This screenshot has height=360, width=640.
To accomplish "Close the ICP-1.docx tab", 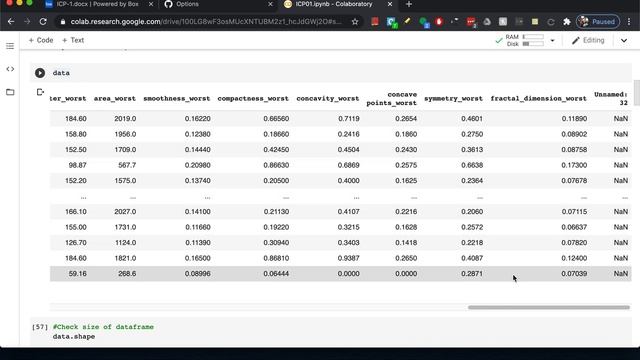I will pos(151,4).
